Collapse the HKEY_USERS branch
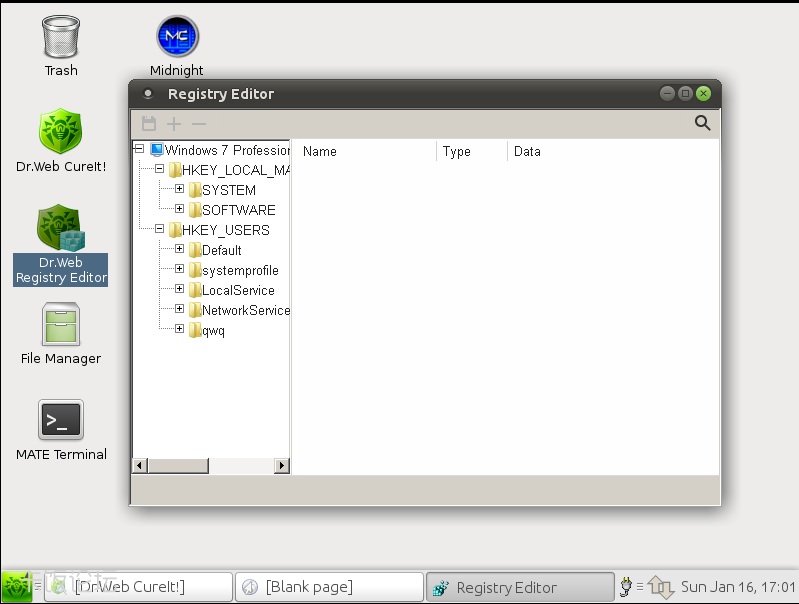The image size is (799, 604). [159, 229]
